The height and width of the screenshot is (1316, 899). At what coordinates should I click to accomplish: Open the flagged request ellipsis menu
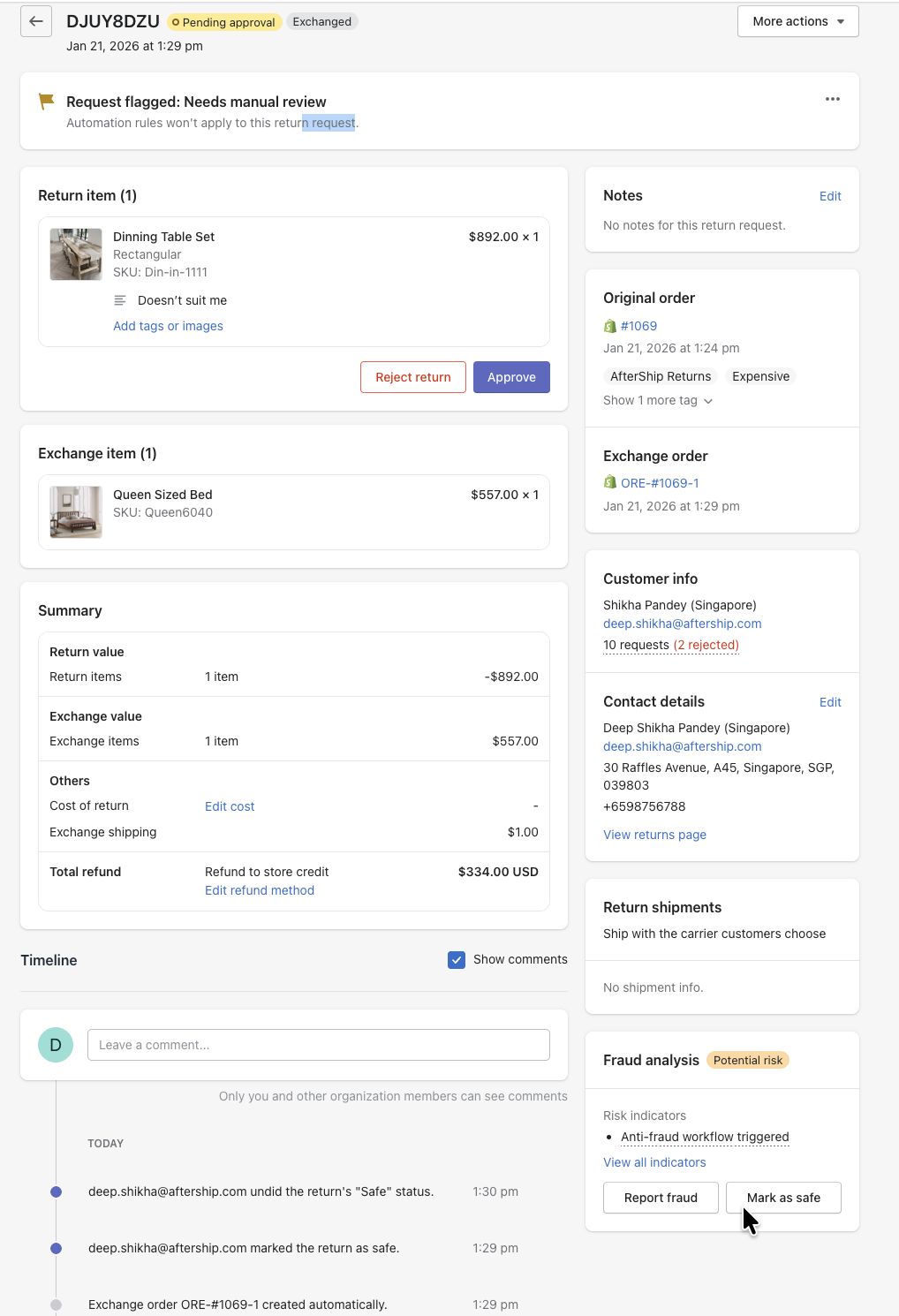tap(832, 99)
